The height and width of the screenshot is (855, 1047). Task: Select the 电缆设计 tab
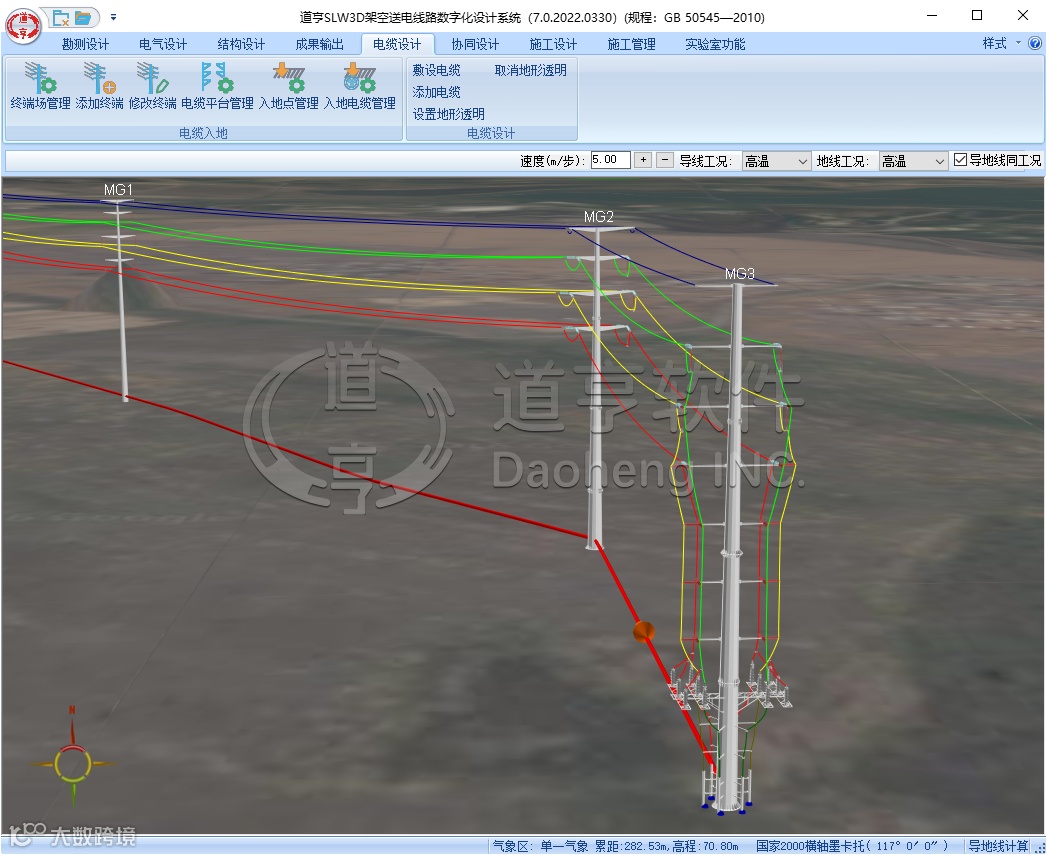397,44
